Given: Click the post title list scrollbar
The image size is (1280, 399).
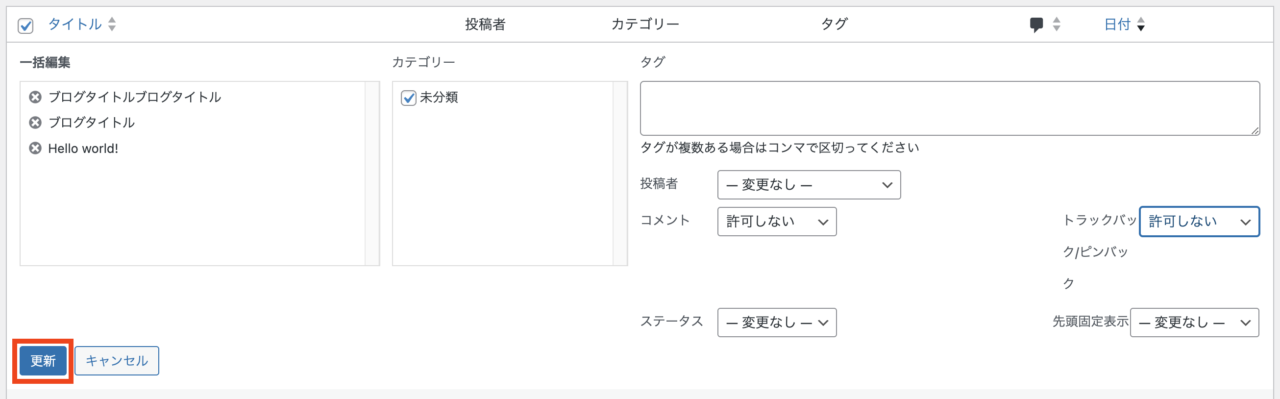Looking at the screenshot, I should (372, 174).
